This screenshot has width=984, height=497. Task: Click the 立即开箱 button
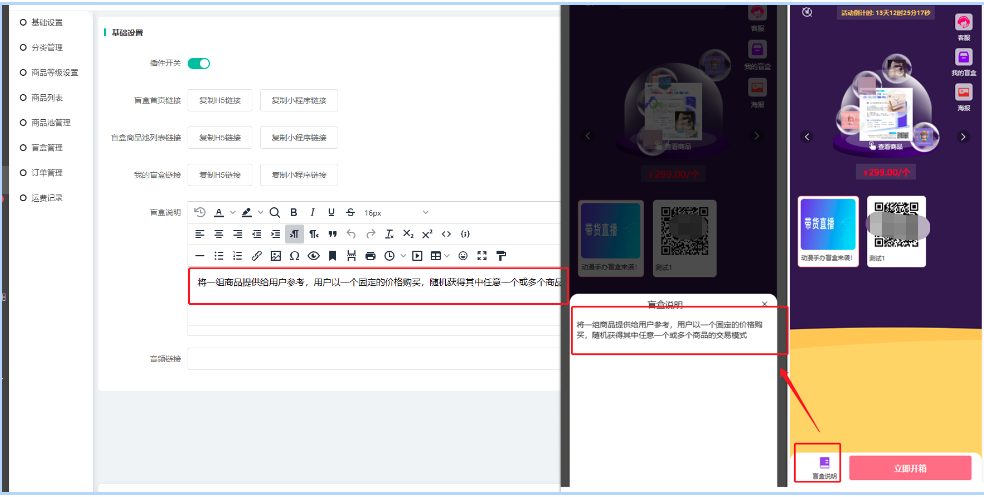click(910, 468)
